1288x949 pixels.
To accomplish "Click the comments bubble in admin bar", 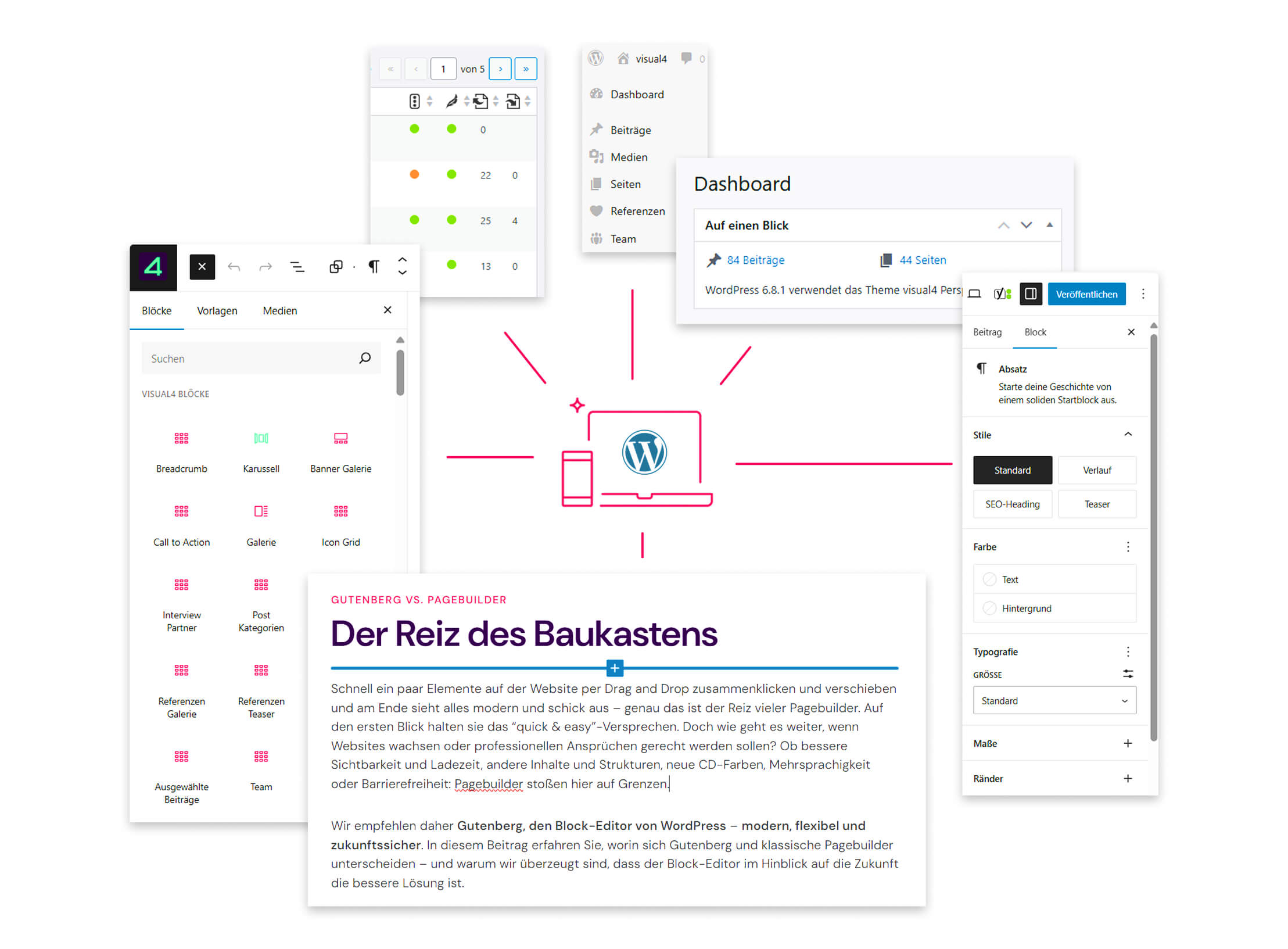I will [687, 58].
